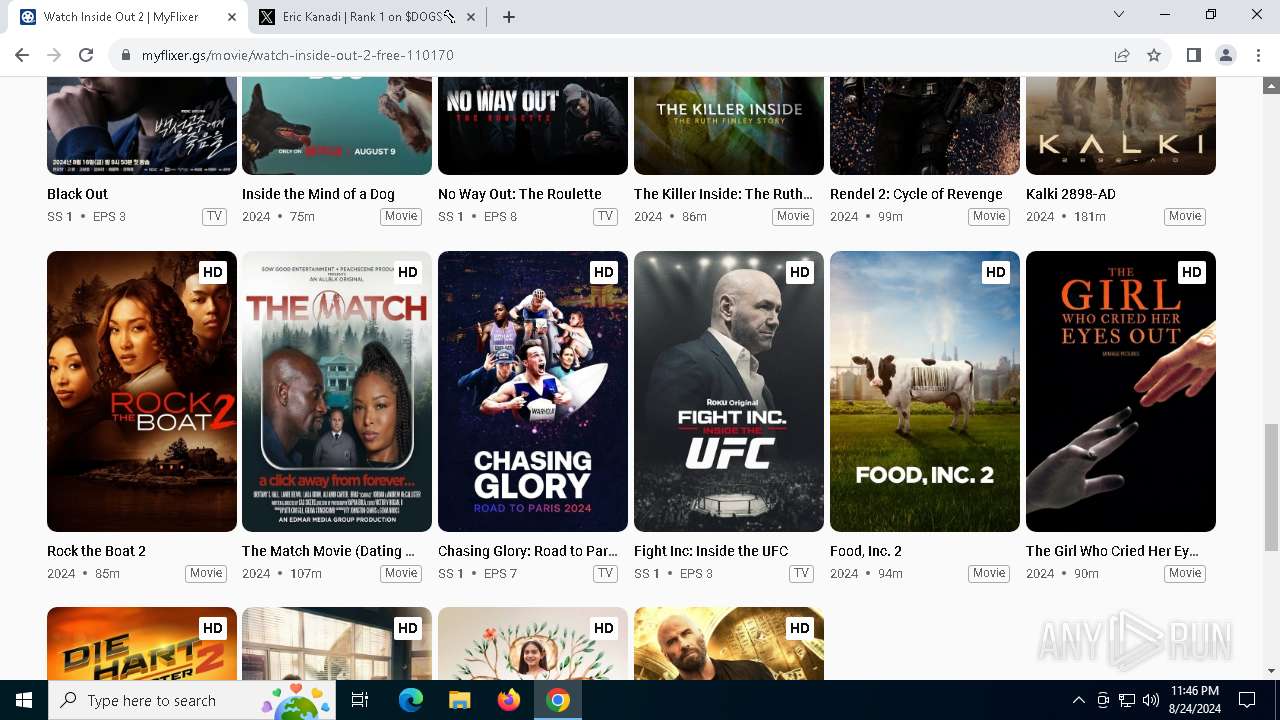Screen dimensions: 1280x720
Task: Click Chasing Glory: Road to Par... title
Action: pyautogui.click(x=528, y=551)
